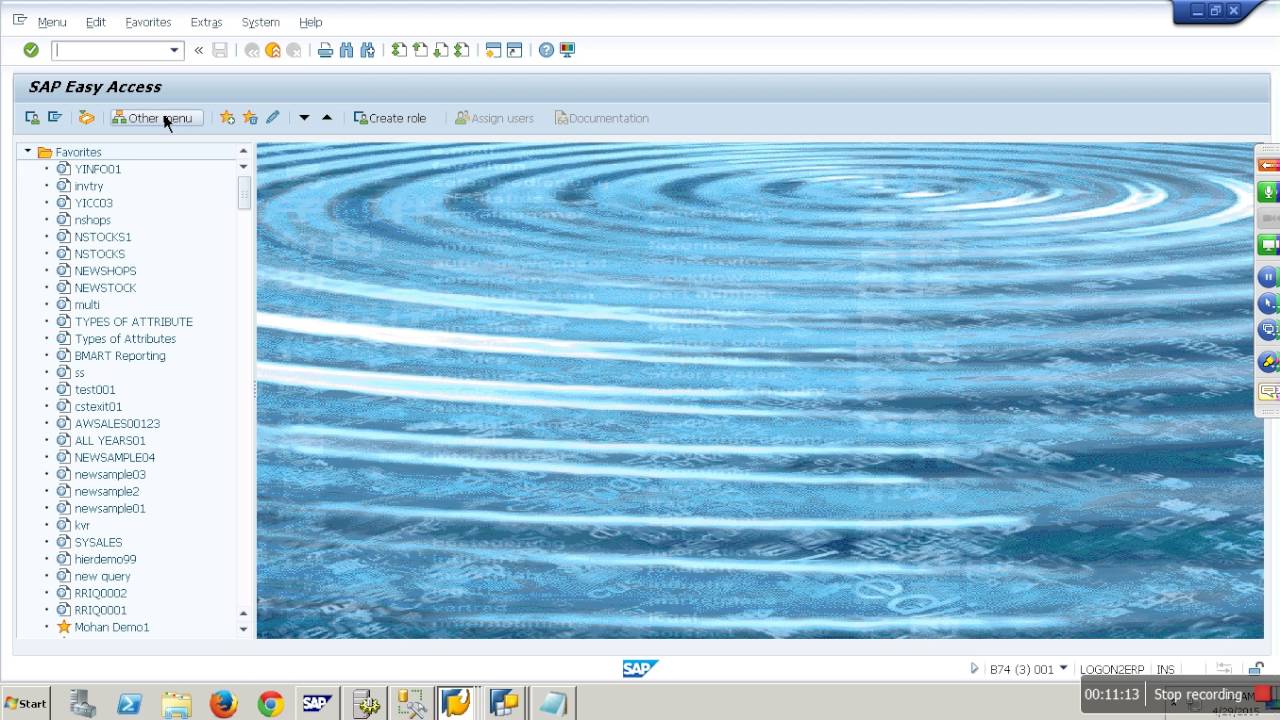Image resolution: width=1280 pixels, height=720 pixels.
Task: Select the BMART Reporting favorite
Action: pyautogui.click(x=120, y=356)
